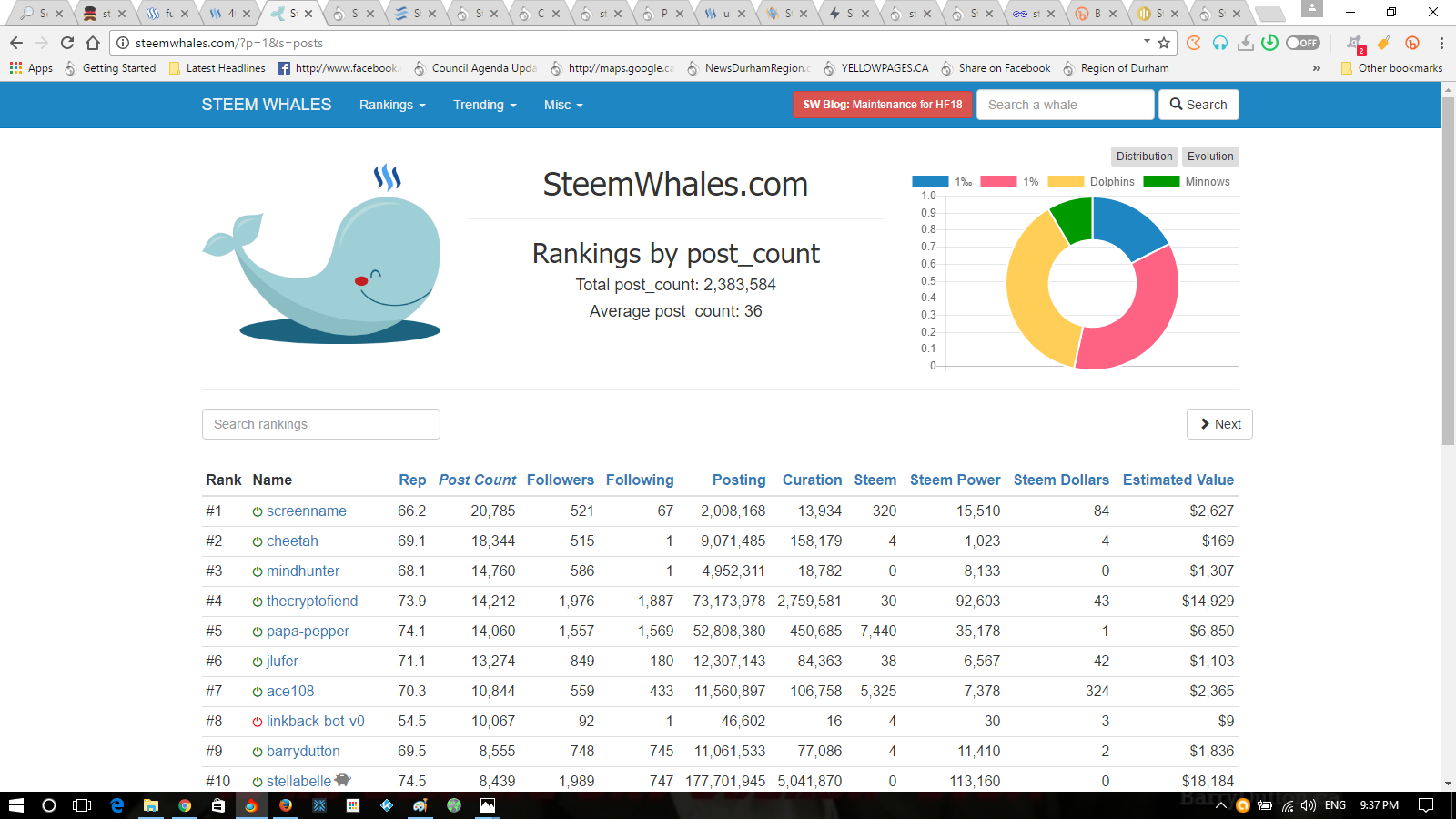Sort by Estimated Value column
The width and height of the screenshot is (1456, 819).
(x=1178, y=480)
